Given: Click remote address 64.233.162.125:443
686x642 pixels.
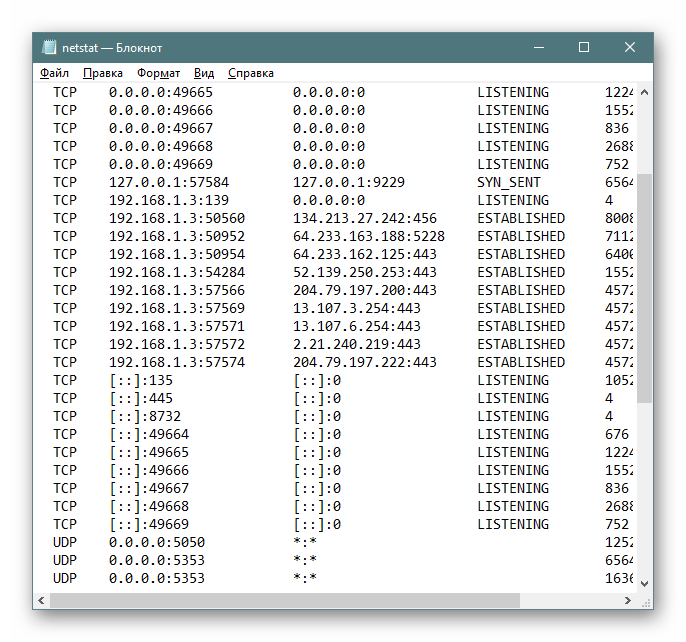Looking at the screenshot, I should pyautogui.click(x=365, y=254).
